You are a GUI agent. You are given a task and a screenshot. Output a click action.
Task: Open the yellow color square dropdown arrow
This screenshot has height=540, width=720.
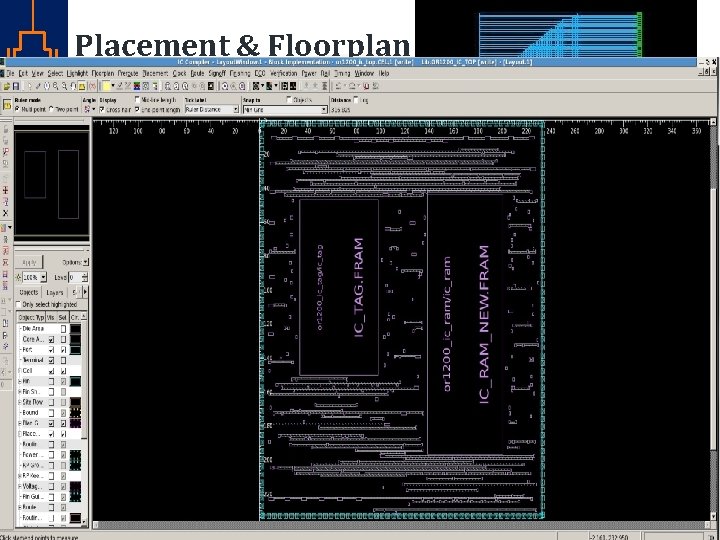113,86
